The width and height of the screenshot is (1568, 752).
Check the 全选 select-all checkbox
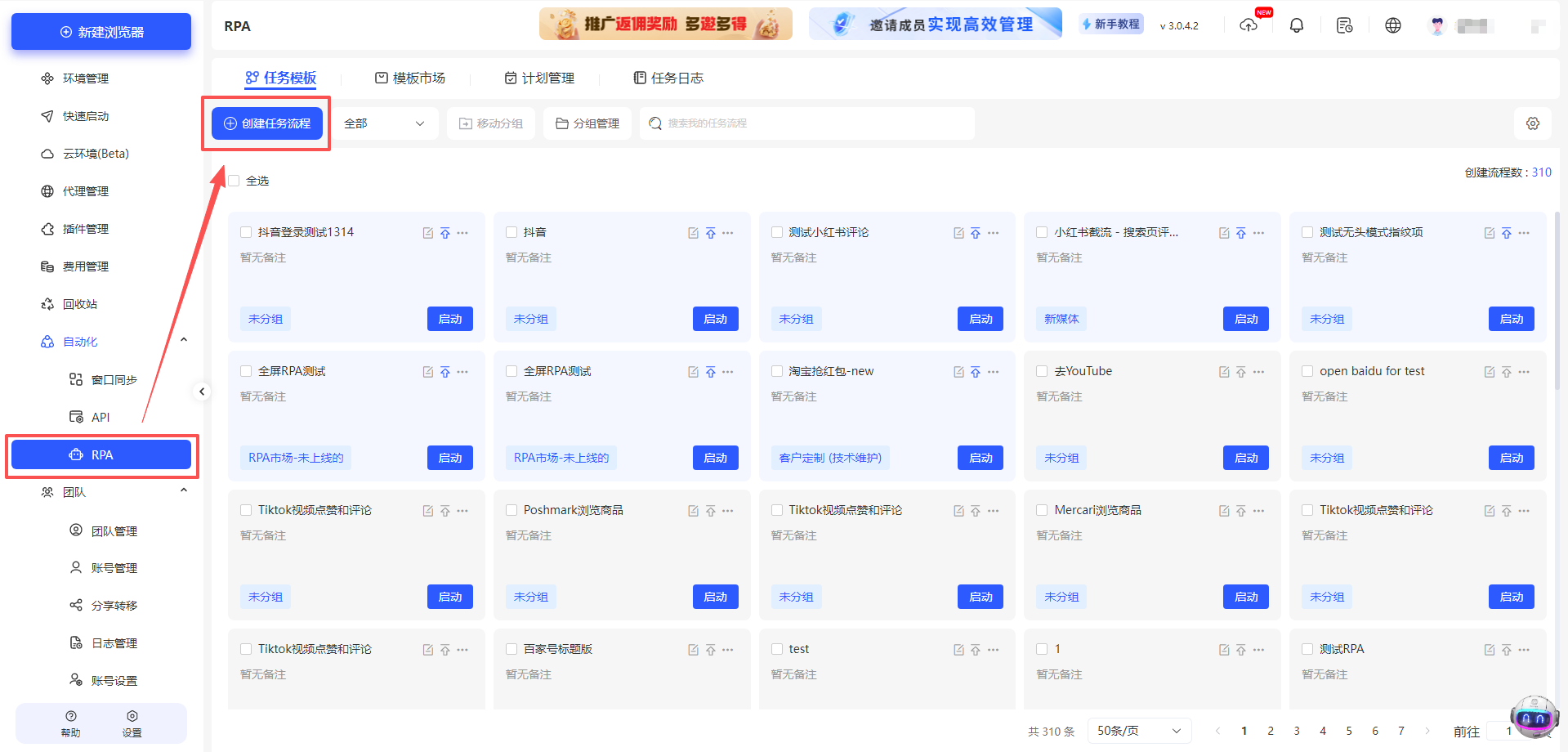click(x=233, y=181)
